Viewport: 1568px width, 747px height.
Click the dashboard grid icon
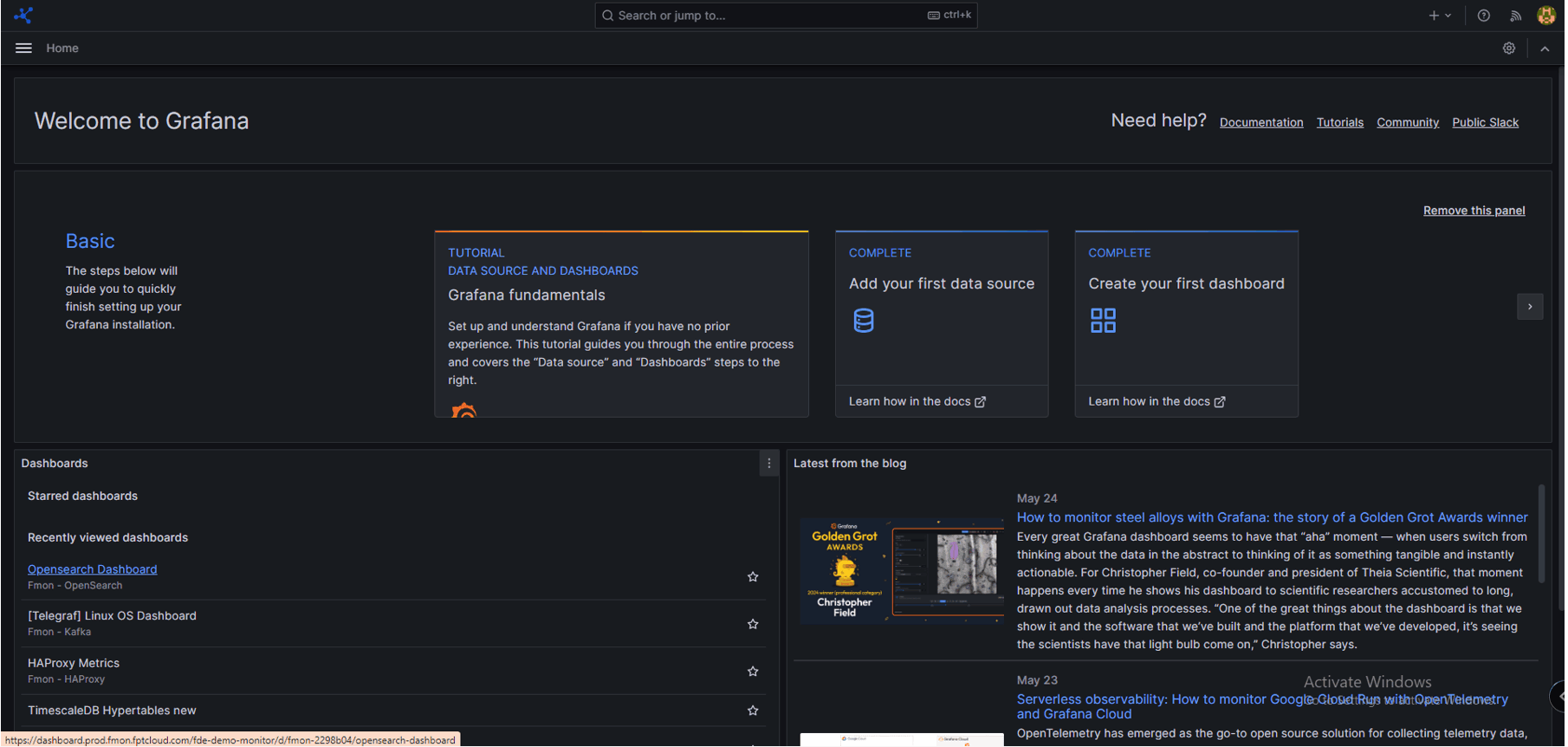1103,321
